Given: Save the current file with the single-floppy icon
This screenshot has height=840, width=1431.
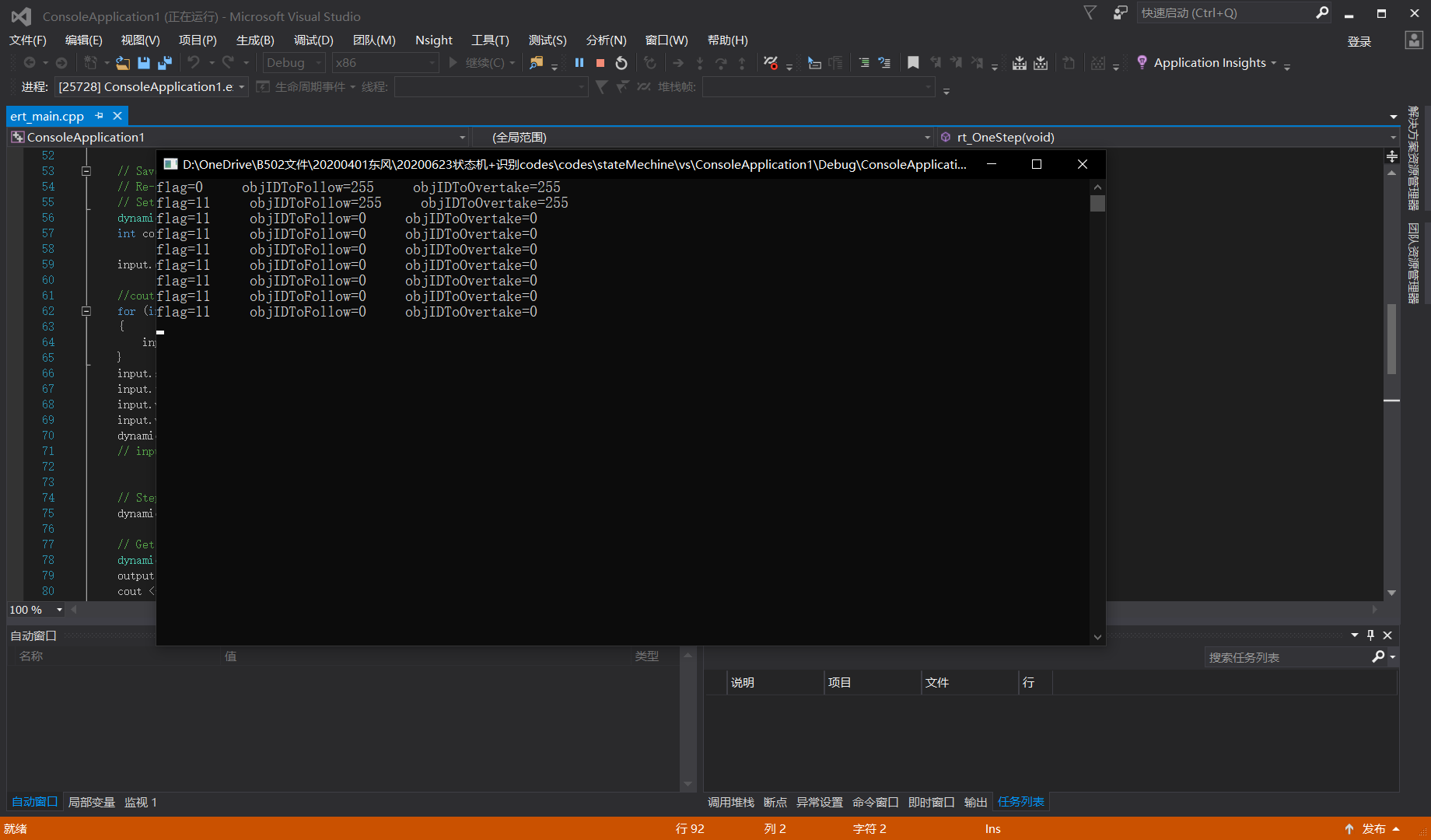Looking at the screenshot, I should [x=144, y=63].
